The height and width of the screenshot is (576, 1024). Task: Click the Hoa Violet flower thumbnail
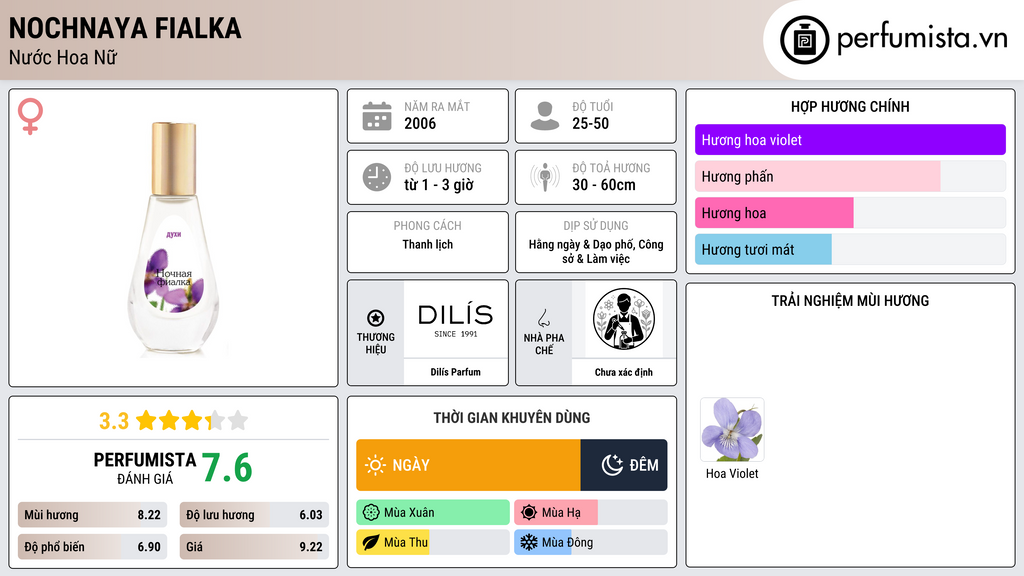[732, 430]
